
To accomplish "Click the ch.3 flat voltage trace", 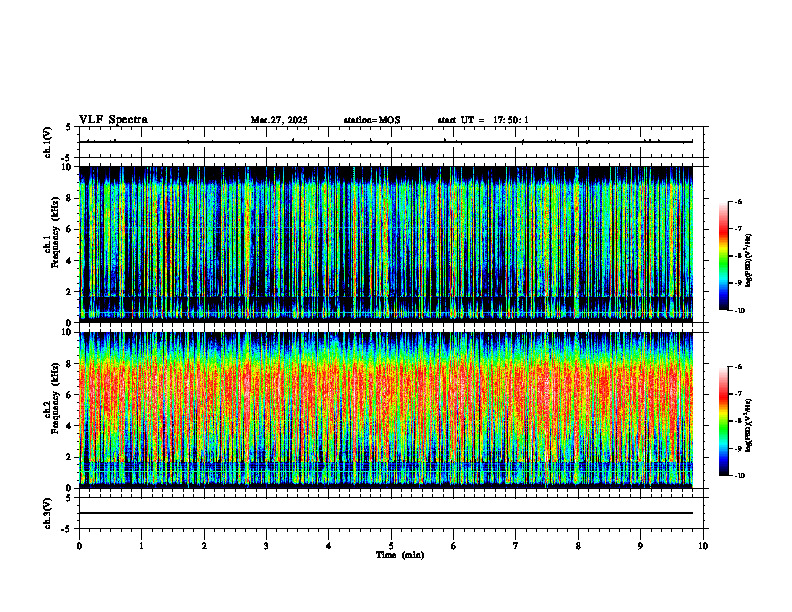I will coord(386,513).
